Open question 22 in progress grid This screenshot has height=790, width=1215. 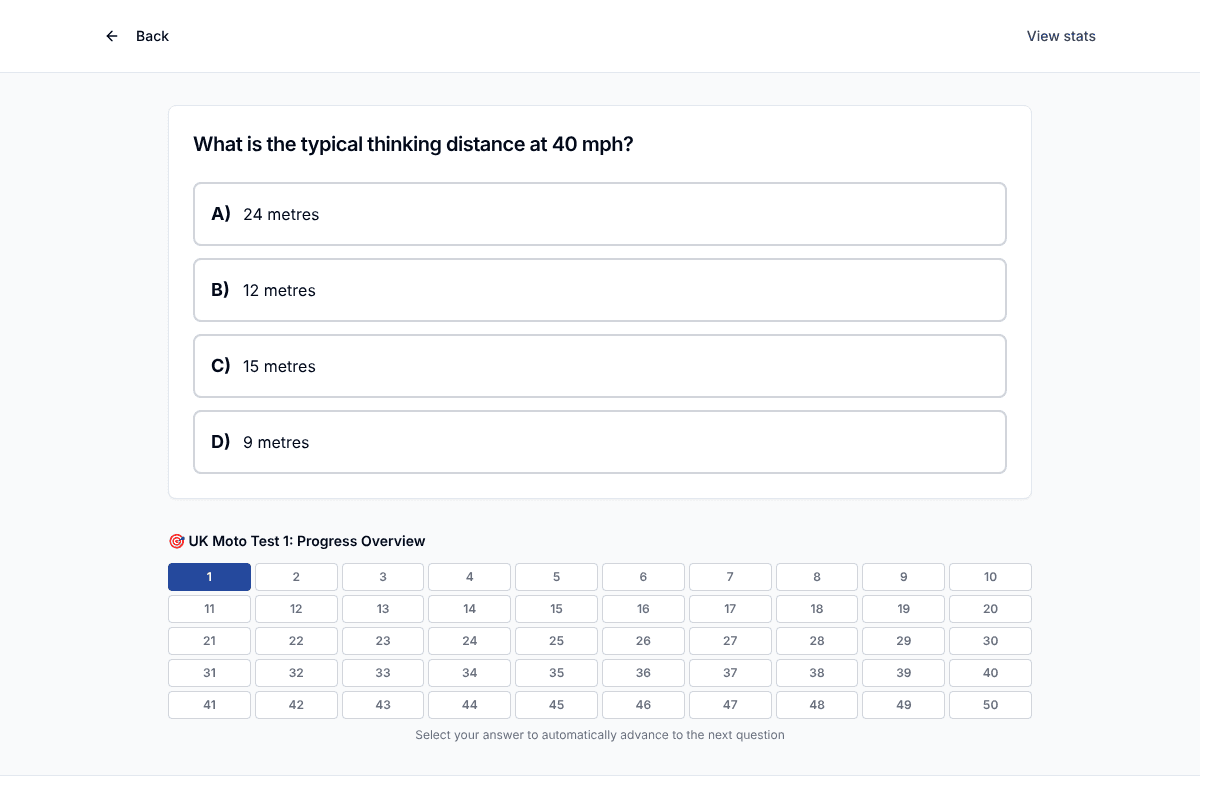point(296,641)
